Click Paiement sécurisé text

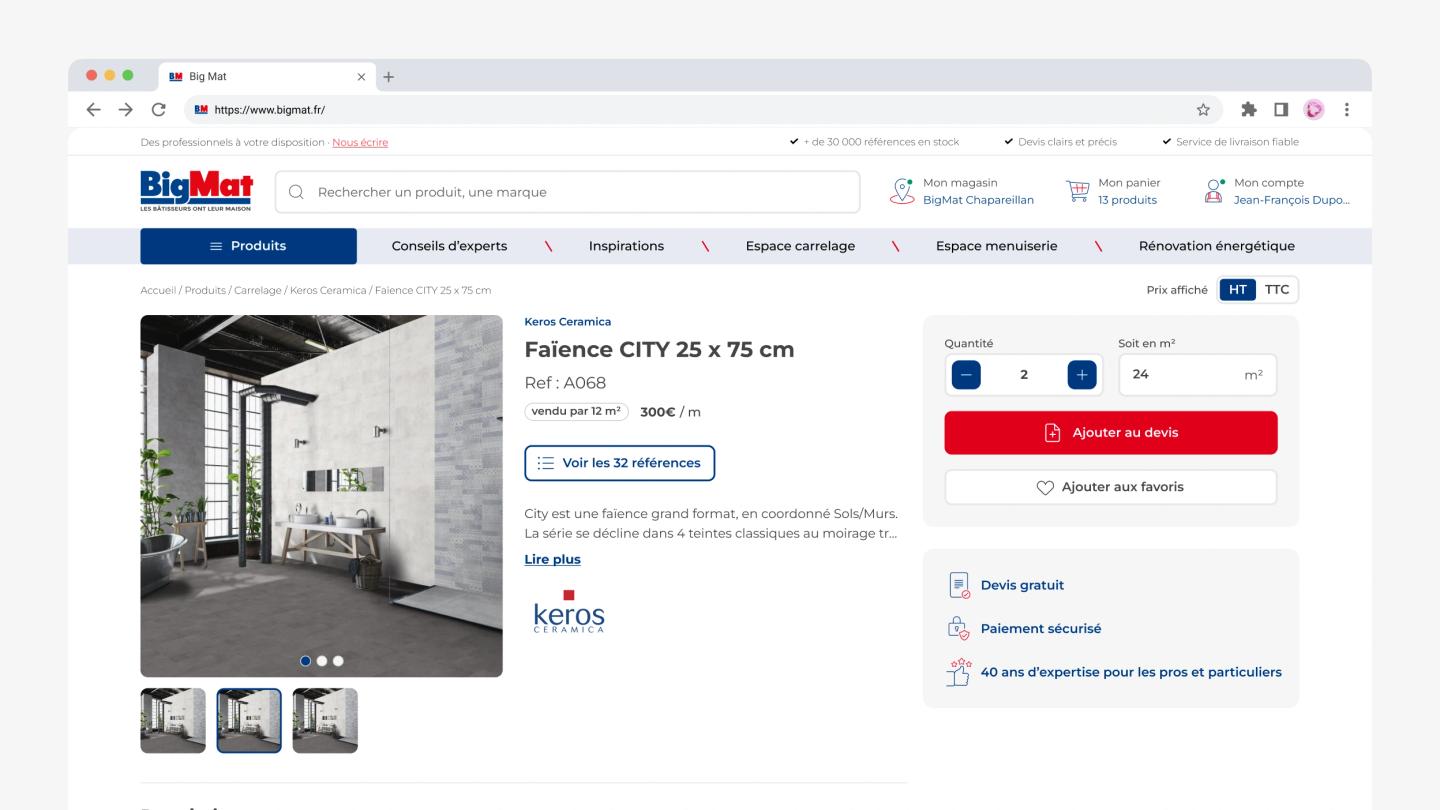pyautogui.click(x=1041, y=629)
